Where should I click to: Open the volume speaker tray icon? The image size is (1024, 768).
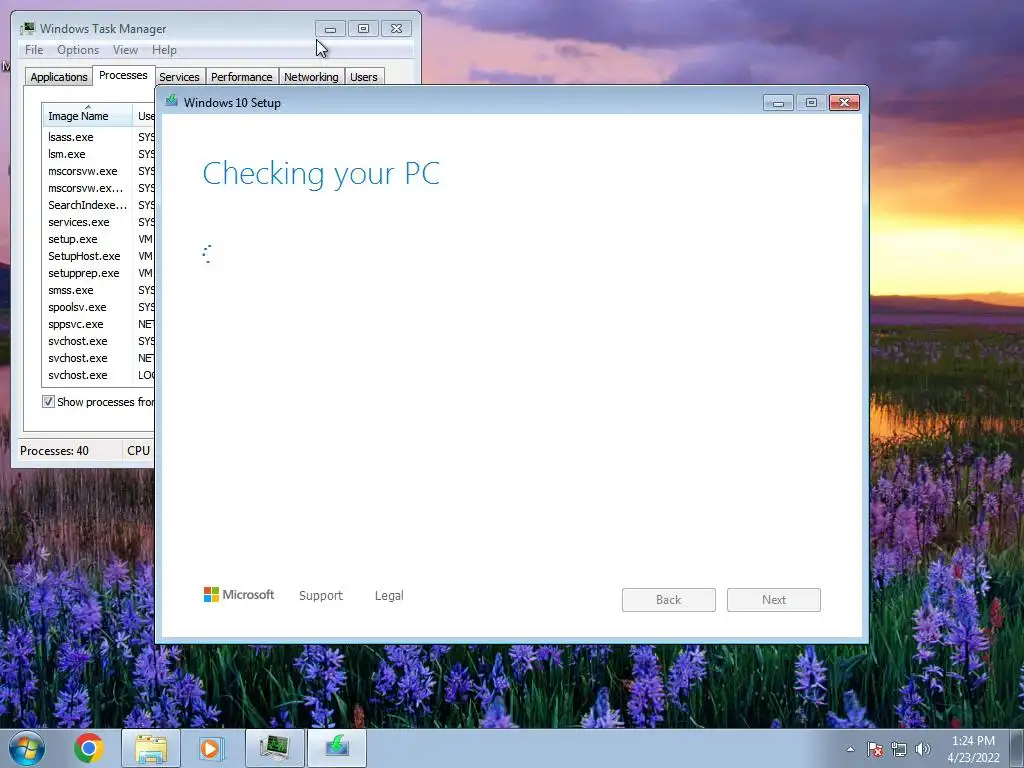coord(922,750)
